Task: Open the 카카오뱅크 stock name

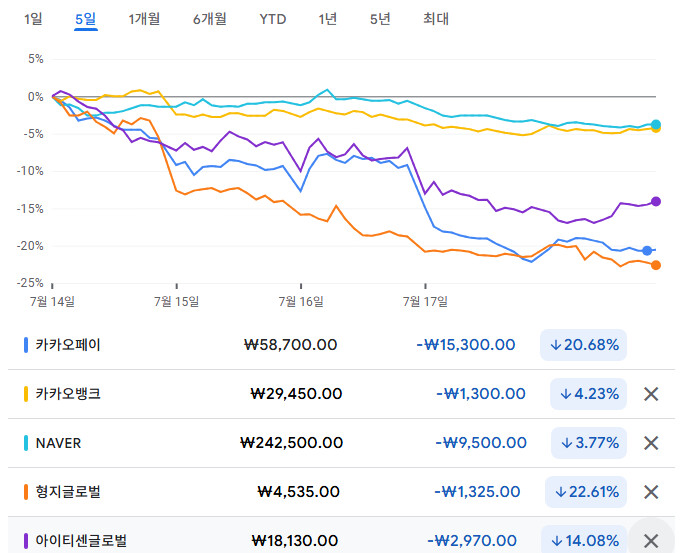Action: (x=68, y=394)
